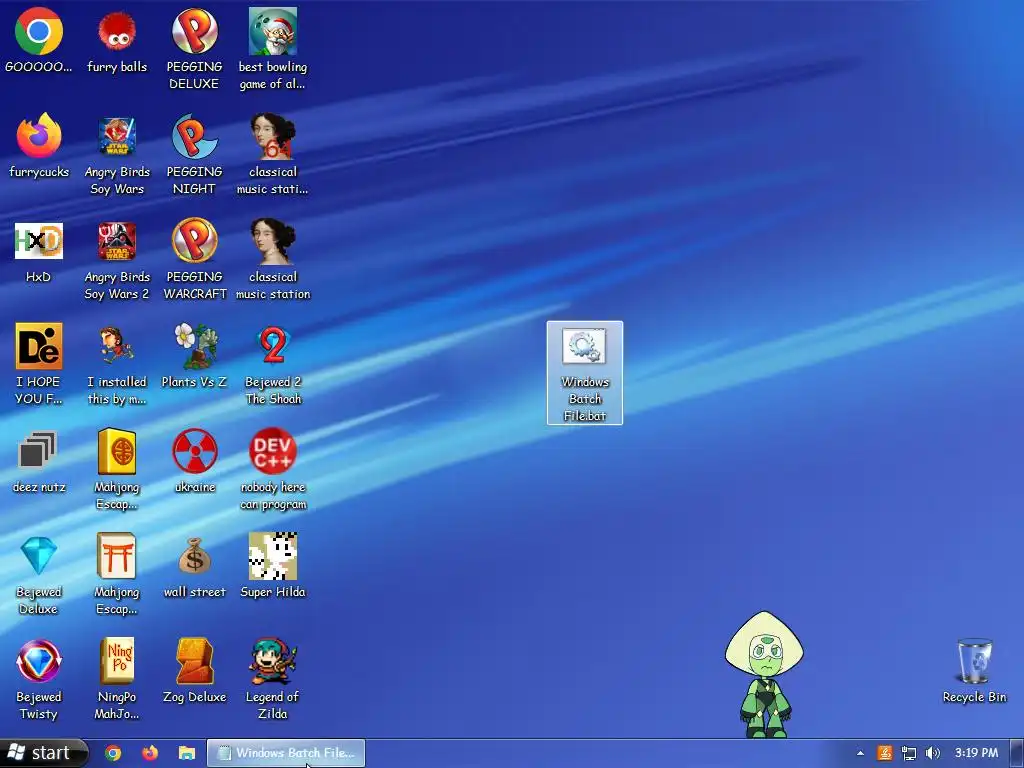Click the 'classical music station' full-name icon

tap(273, 259)
